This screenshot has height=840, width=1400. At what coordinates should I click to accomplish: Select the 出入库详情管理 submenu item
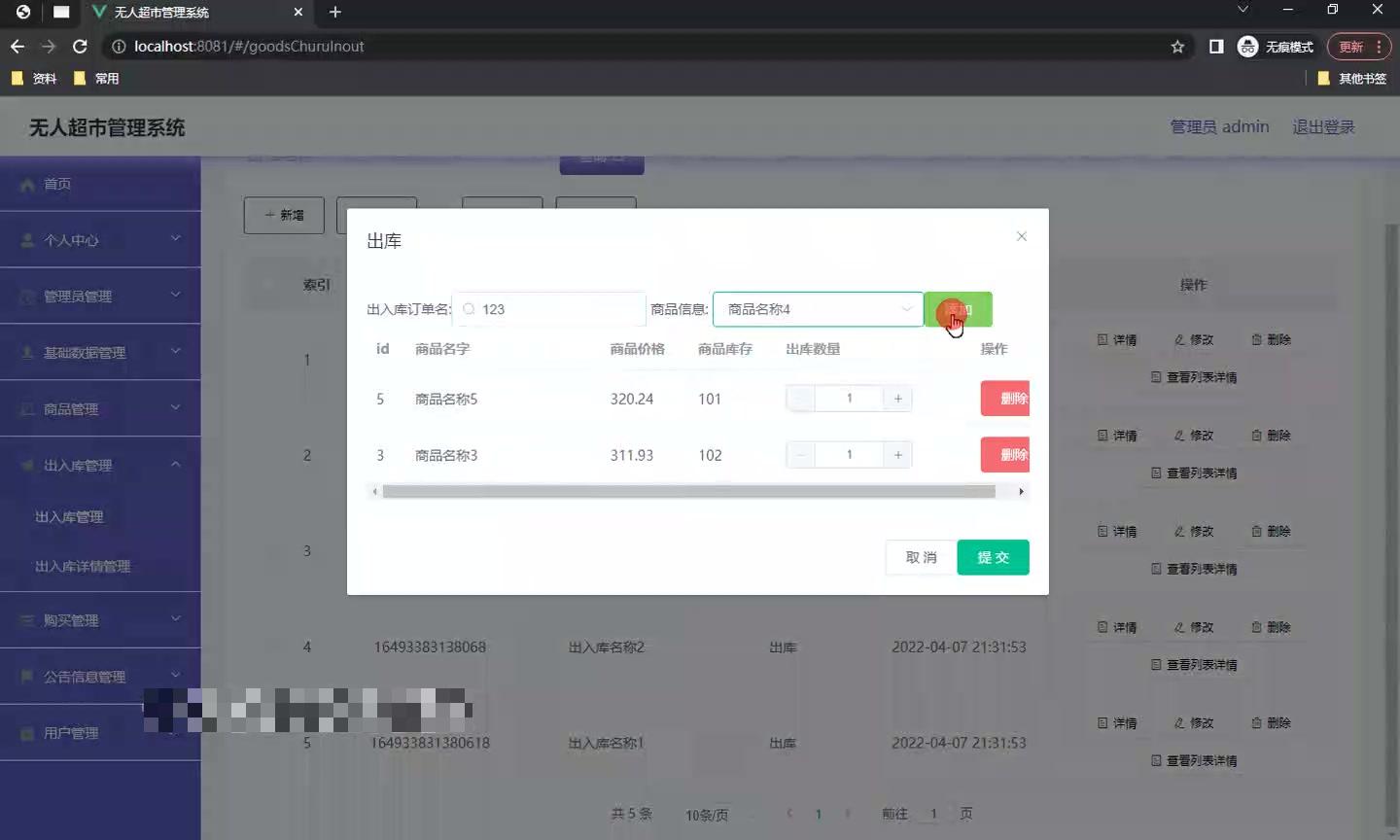tap(83, 566)
